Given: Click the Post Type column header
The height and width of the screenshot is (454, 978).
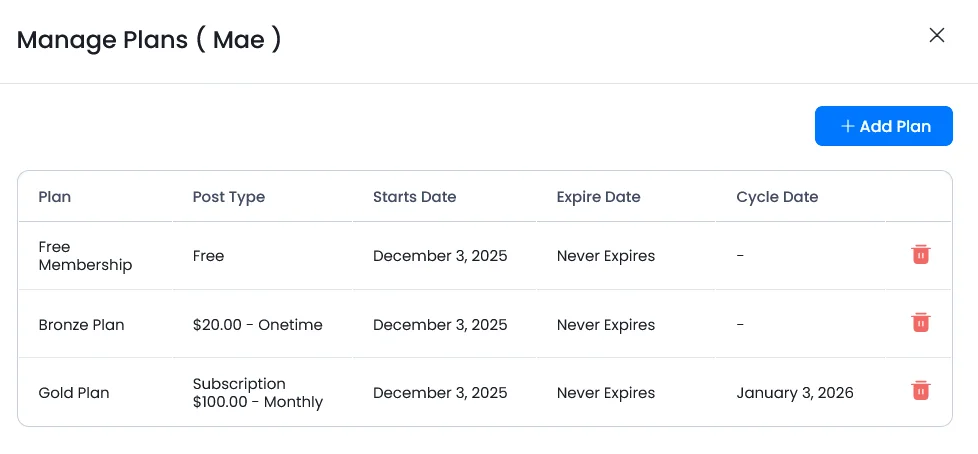Looking at the screenshot, I should [x=229, y=197].
